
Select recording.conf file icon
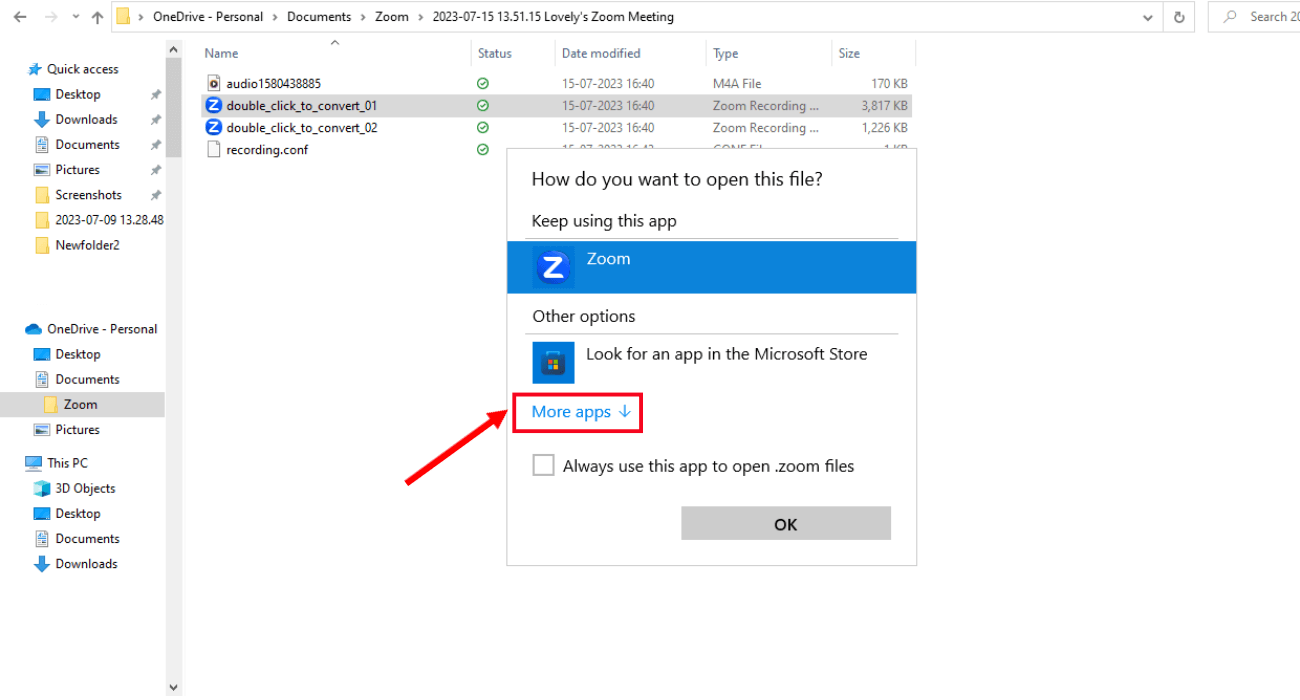point(213,149)
